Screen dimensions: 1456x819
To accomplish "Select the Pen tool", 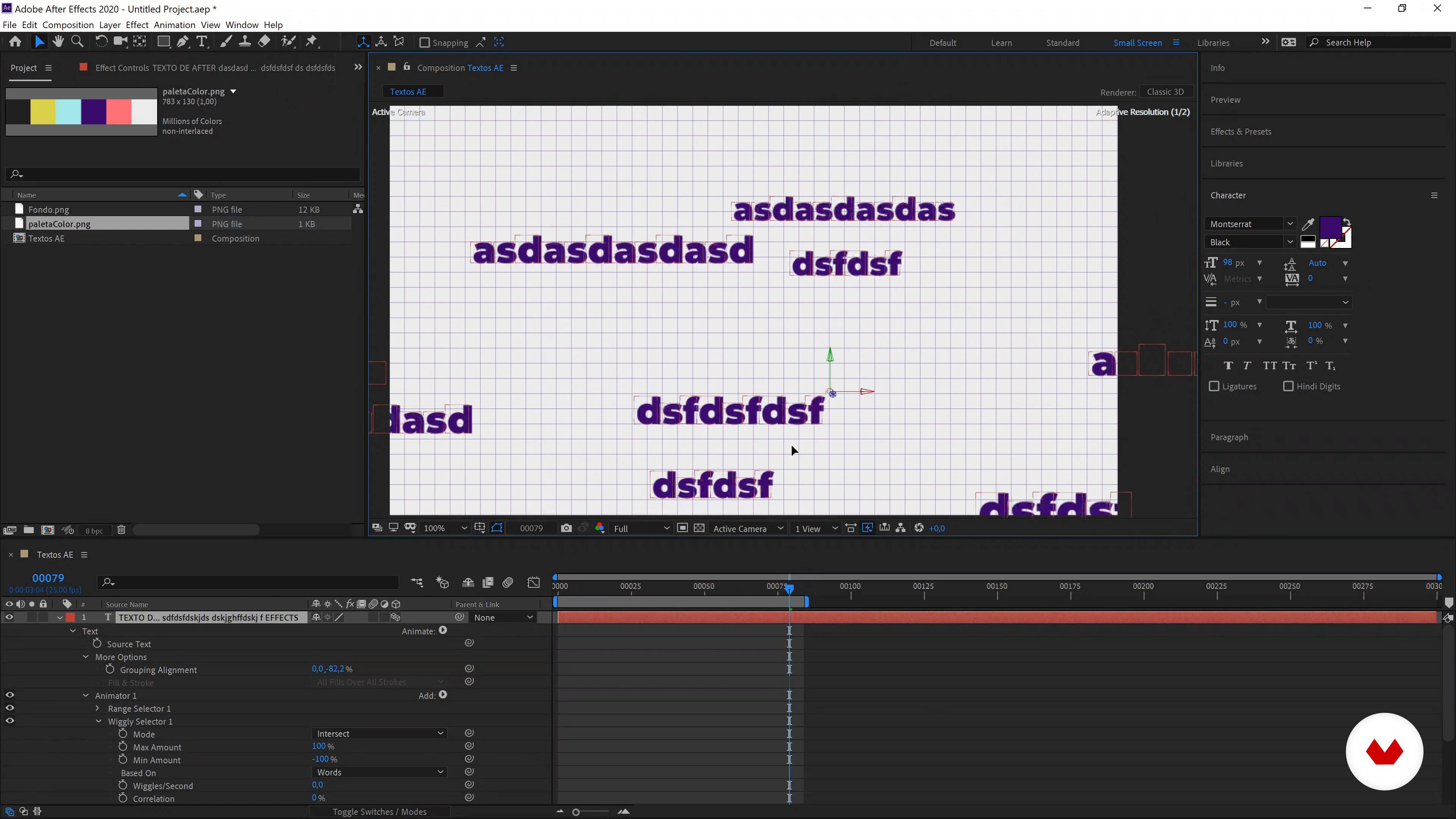I will point(182,42).
